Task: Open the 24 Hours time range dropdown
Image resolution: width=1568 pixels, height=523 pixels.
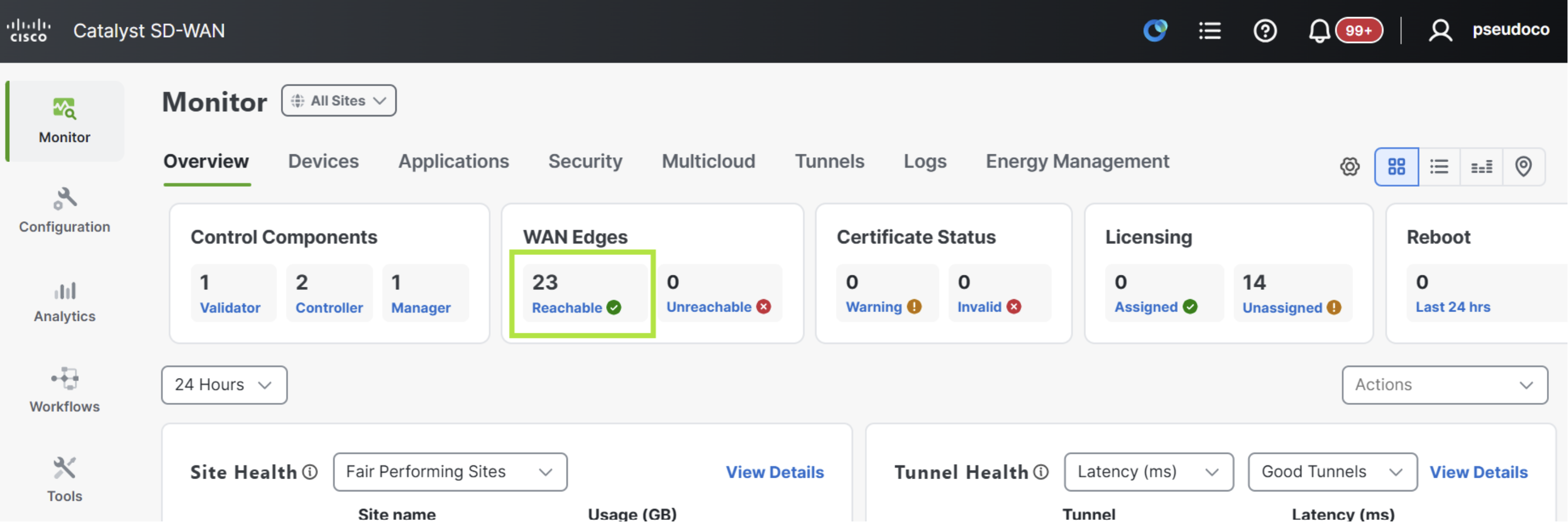Action: click(224, 385)
